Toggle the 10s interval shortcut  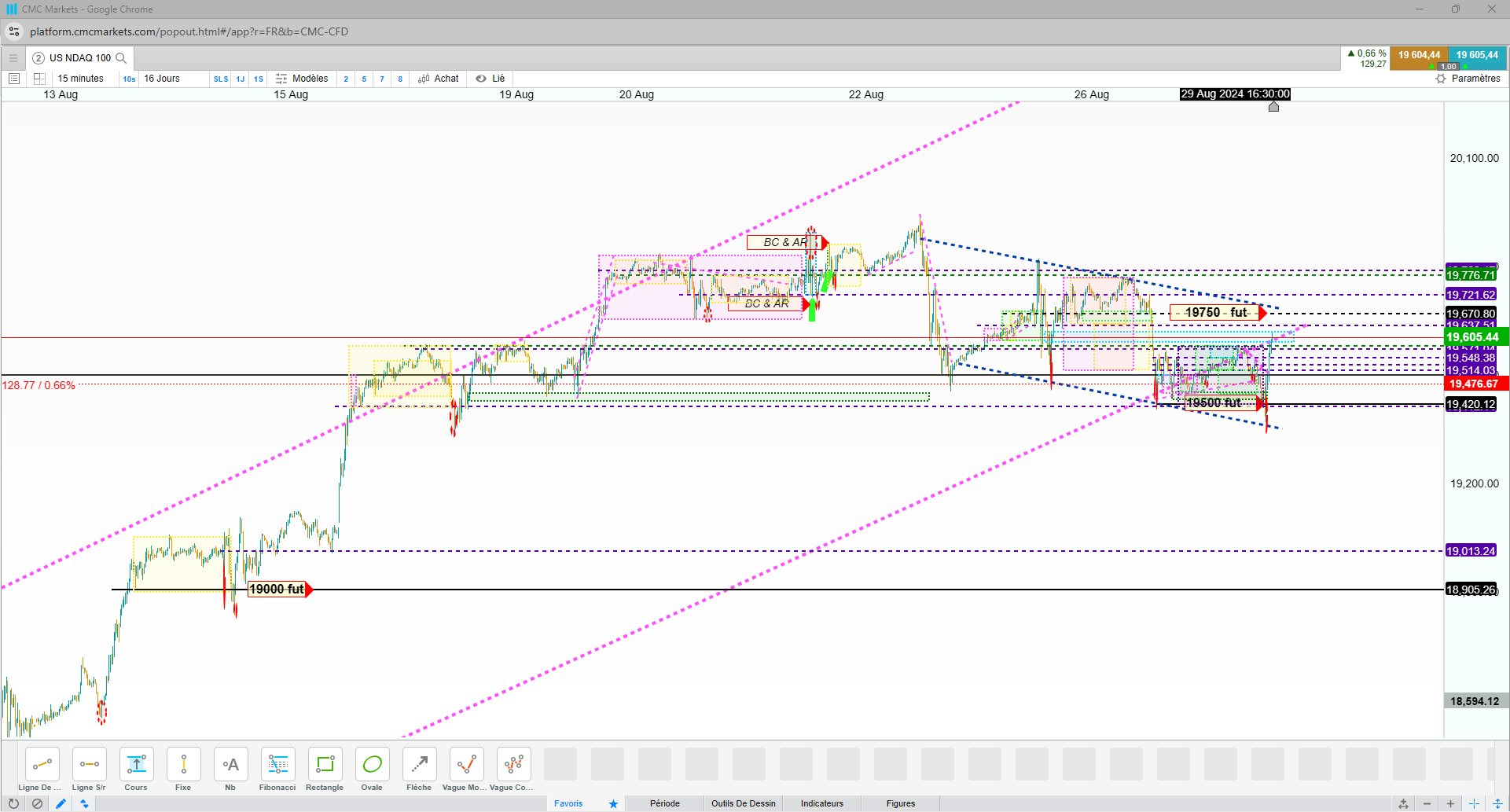coord(129,79)
